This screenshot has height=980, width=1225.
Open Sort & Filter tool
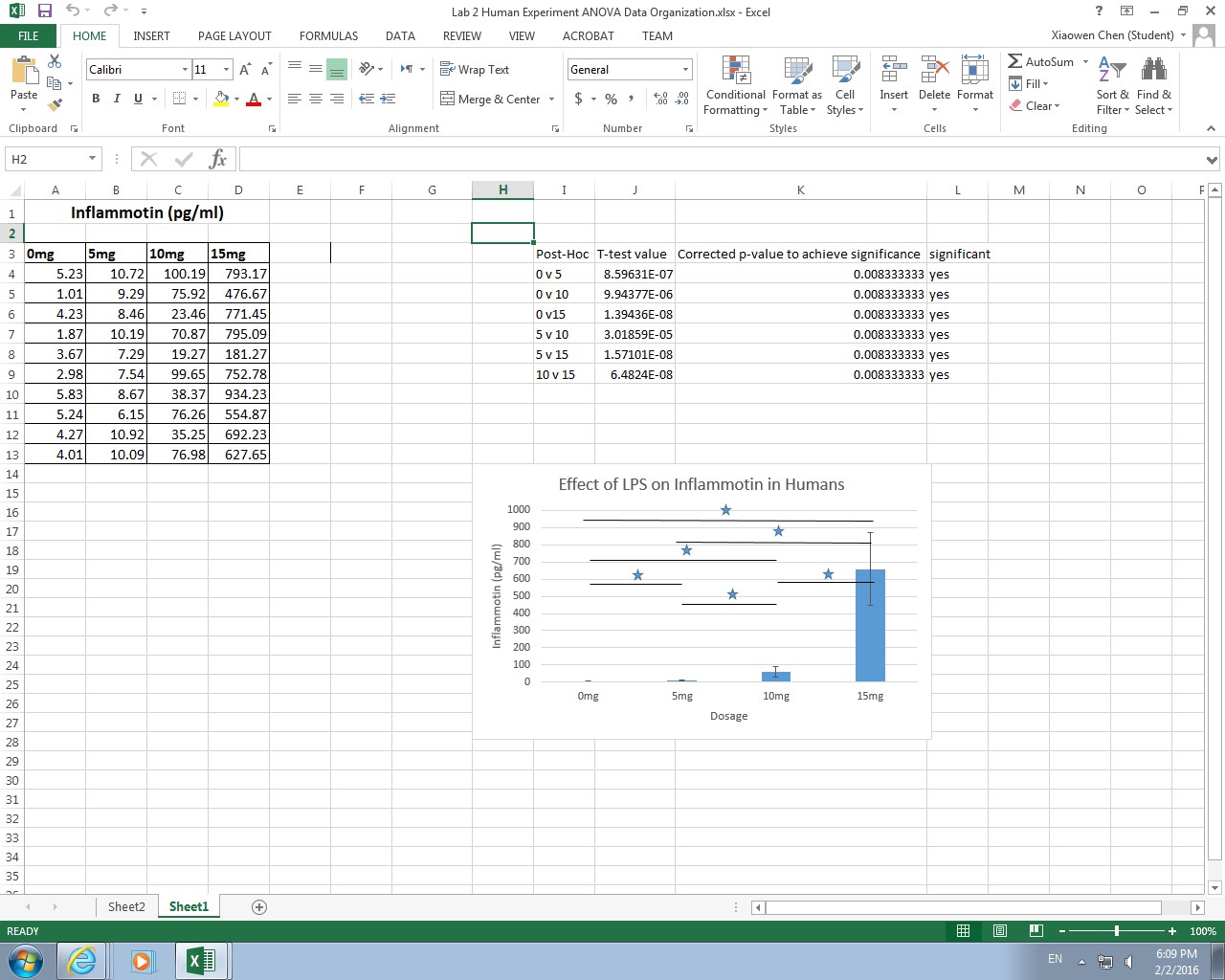tap(1112, 86)
